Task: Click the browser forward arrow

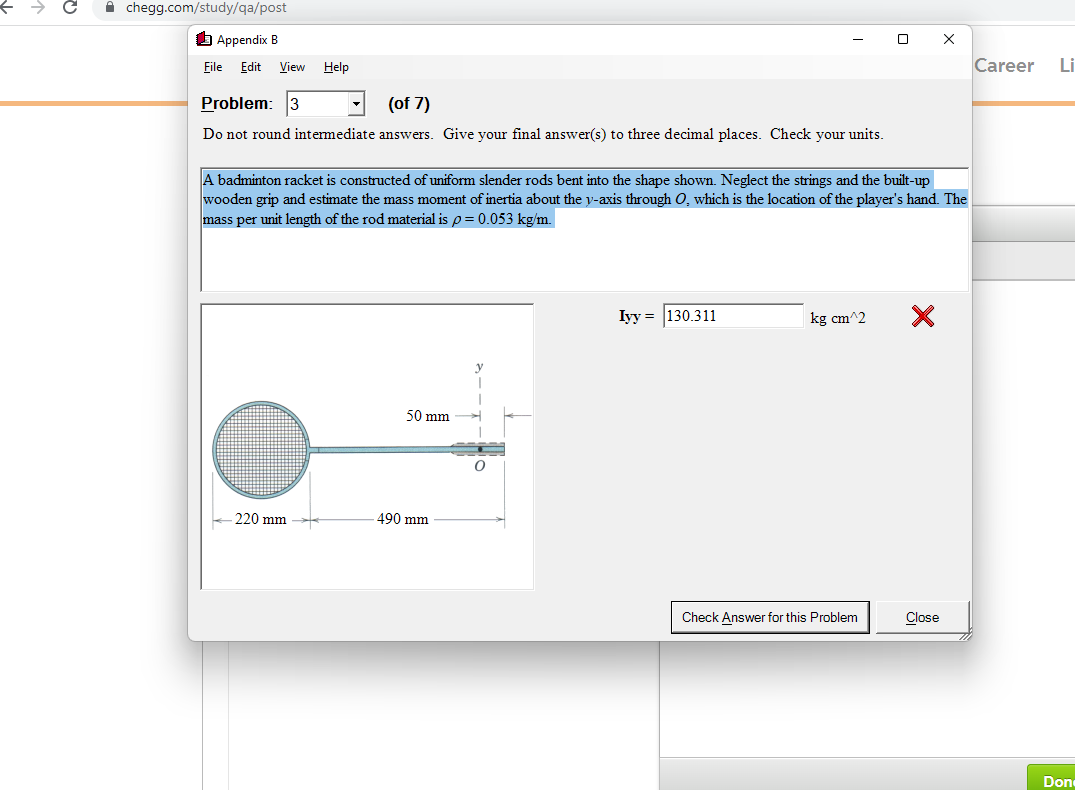Action: (x=38, y=8)
